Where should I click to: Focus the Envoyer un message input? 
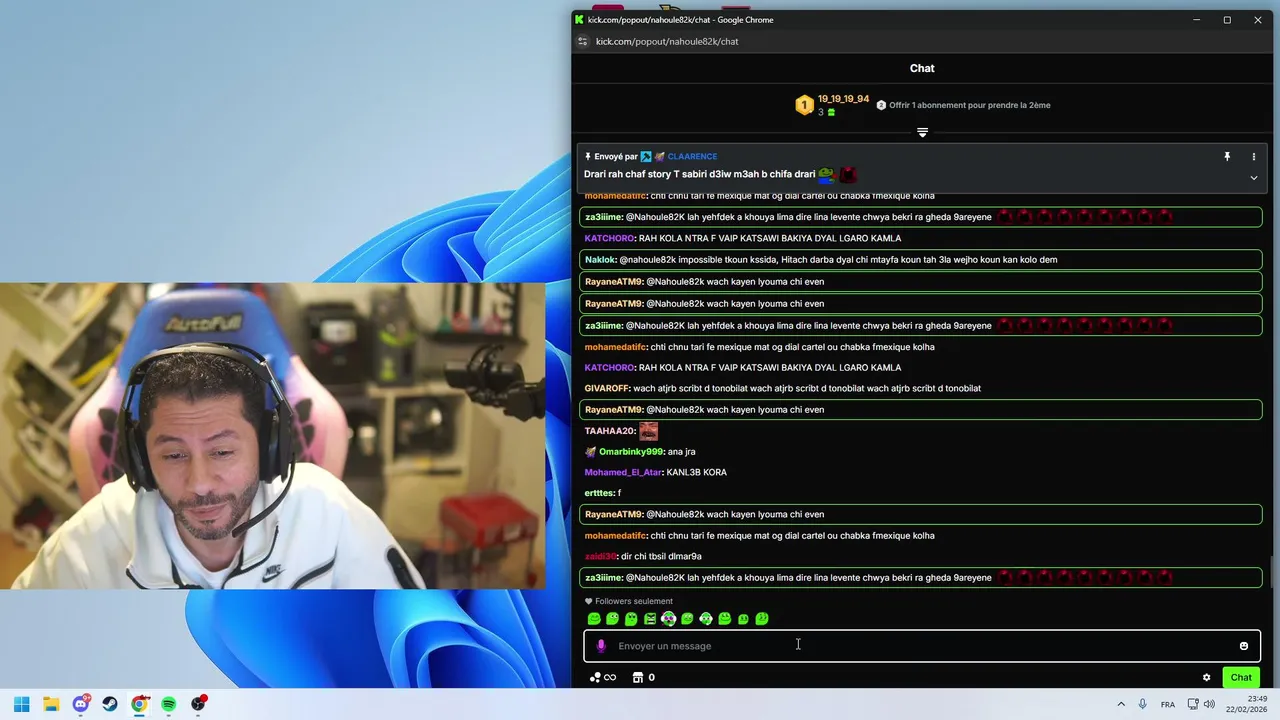tap(922, 646)
